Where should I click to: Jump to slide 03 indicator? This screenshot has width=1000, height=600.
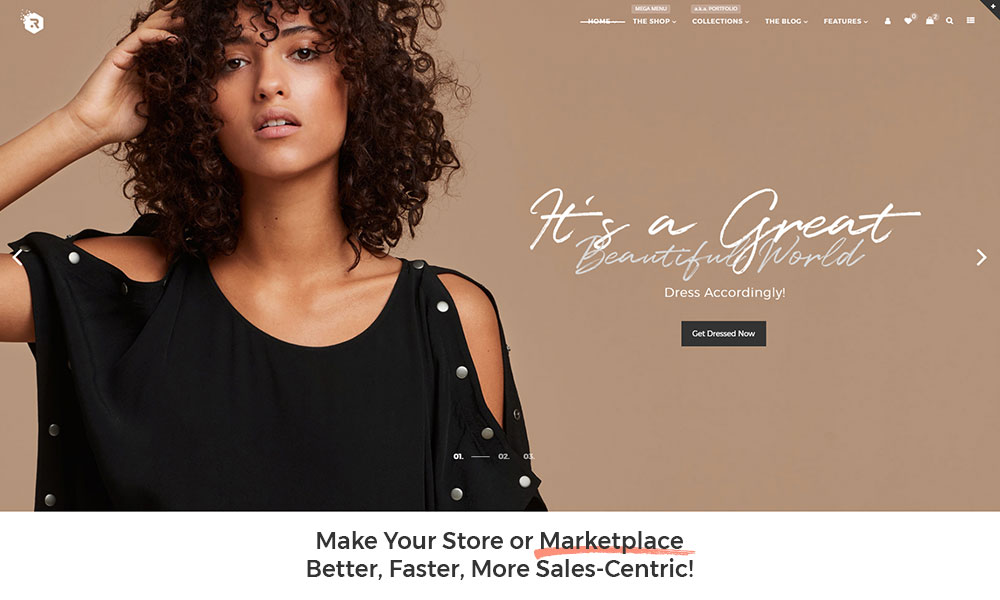(529, 457)
